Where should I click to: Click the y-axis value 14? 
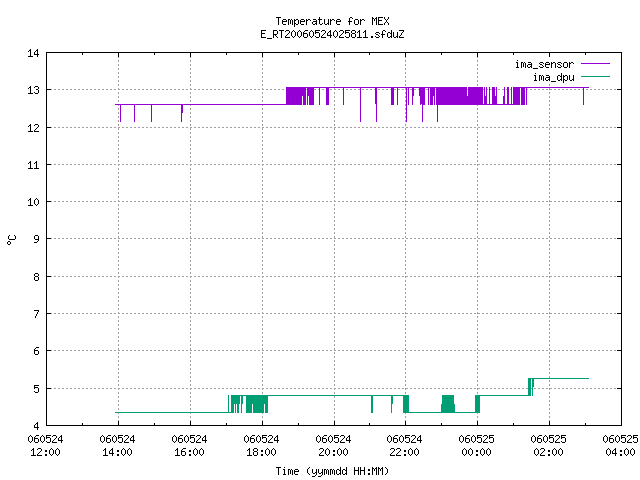point(33,53)
